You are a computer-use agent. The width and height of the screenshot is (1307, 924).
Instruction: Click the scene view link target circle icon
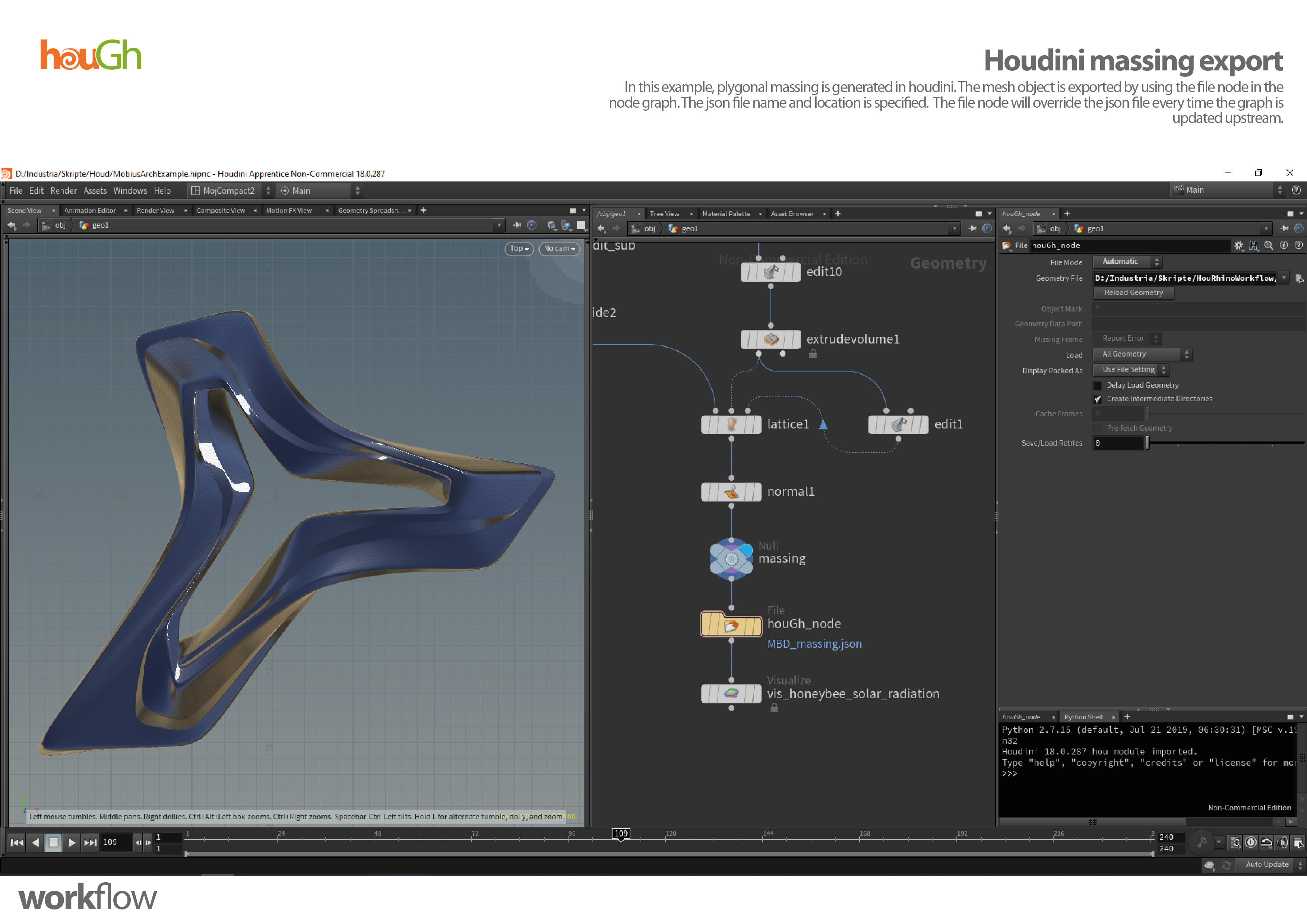[x=532, y=225]
